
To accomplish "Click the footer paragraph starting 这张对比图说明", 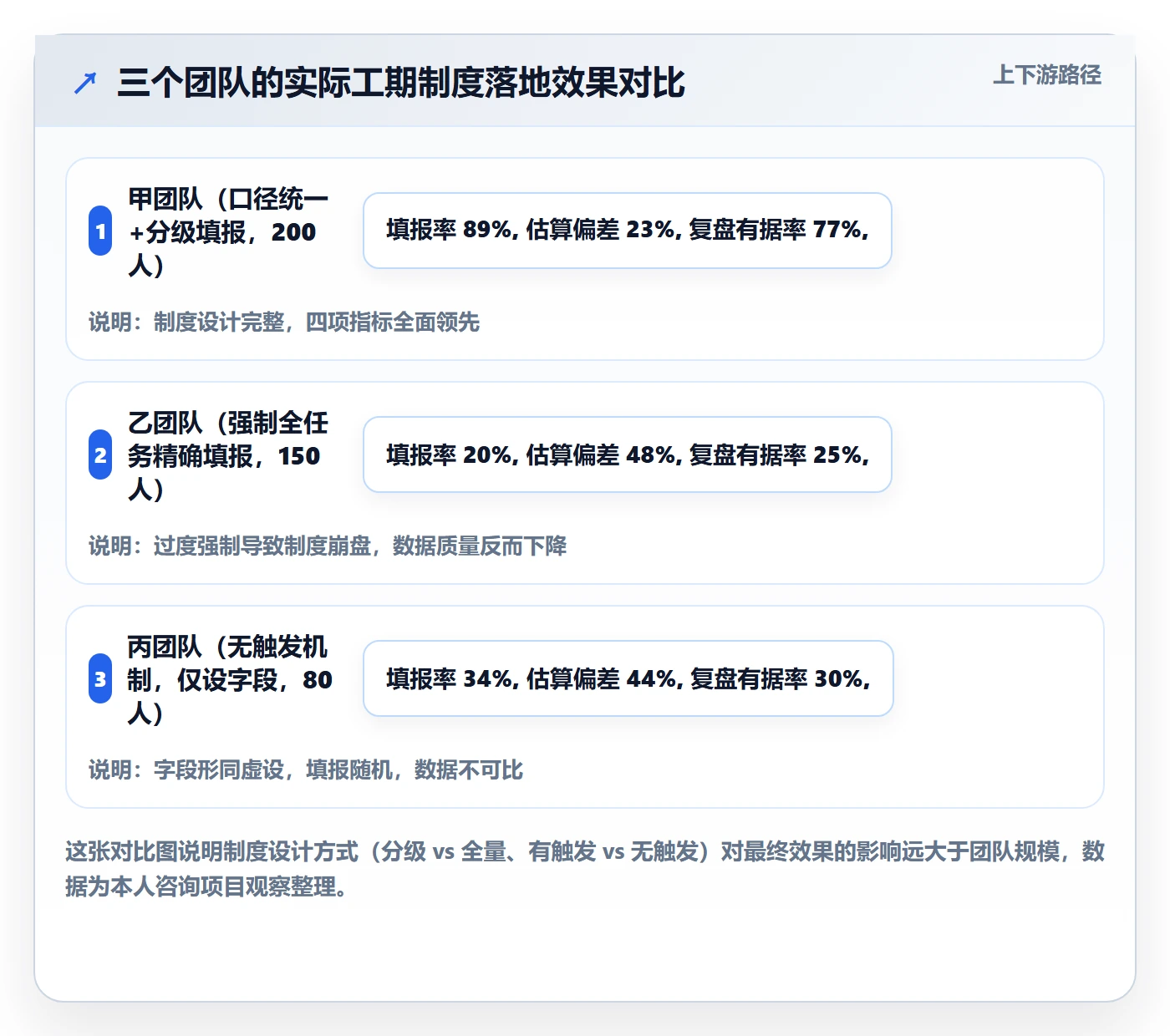I will [585, 869].
